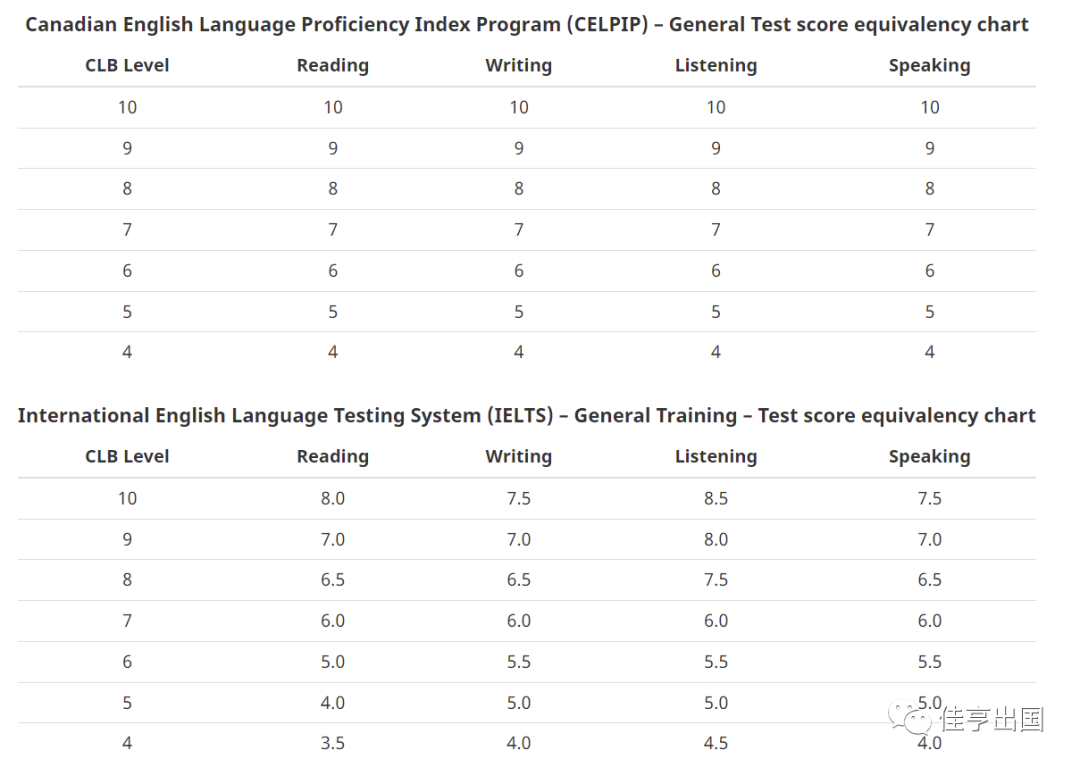Click CELPIP Reading score 10
This screenshot has width=1080, height=767.
point(333,107)
